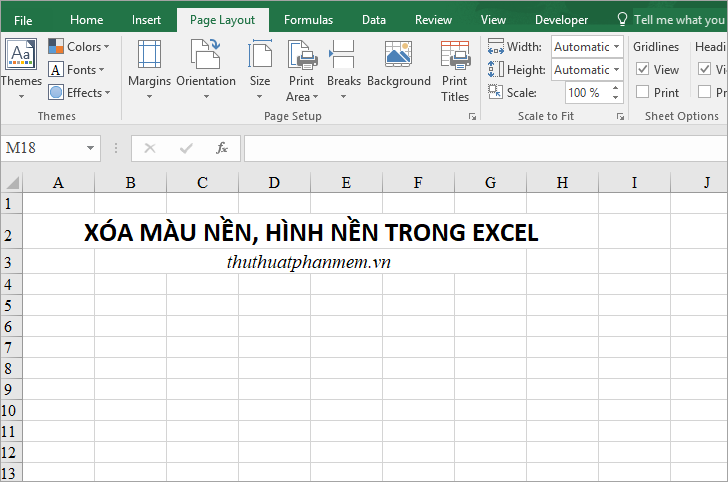Select row 6 header
The width and height of the screenshot is (728, 482).
[x=11, y=326]
